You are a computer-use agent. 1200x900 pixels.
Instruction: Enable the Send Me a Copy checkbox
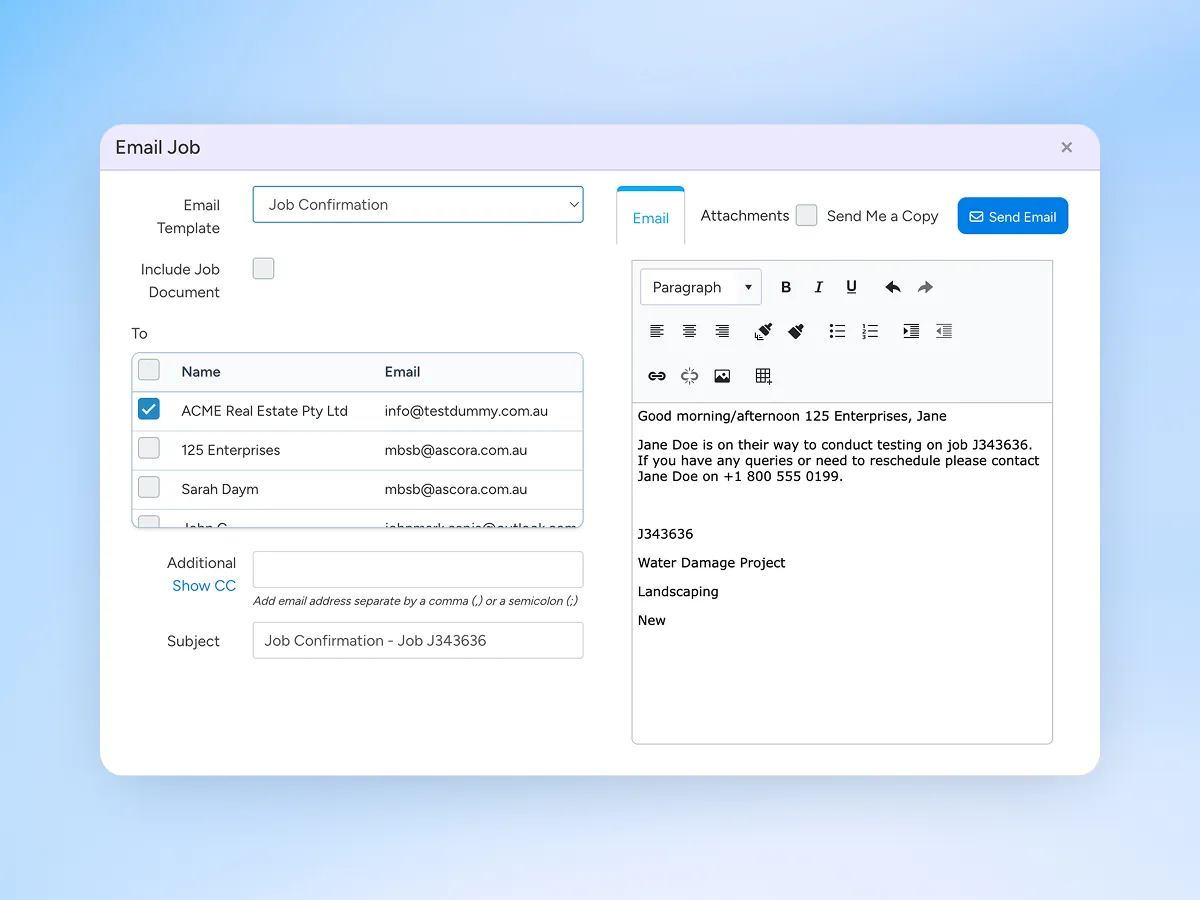coord(807,215)
